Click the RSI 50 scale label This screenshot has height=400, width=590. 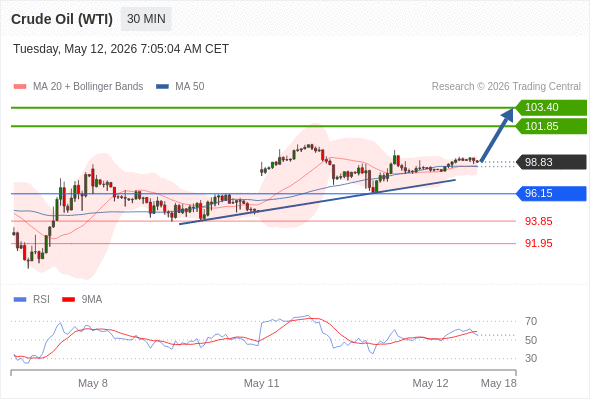pyautogui.click(x=531, y=340)
